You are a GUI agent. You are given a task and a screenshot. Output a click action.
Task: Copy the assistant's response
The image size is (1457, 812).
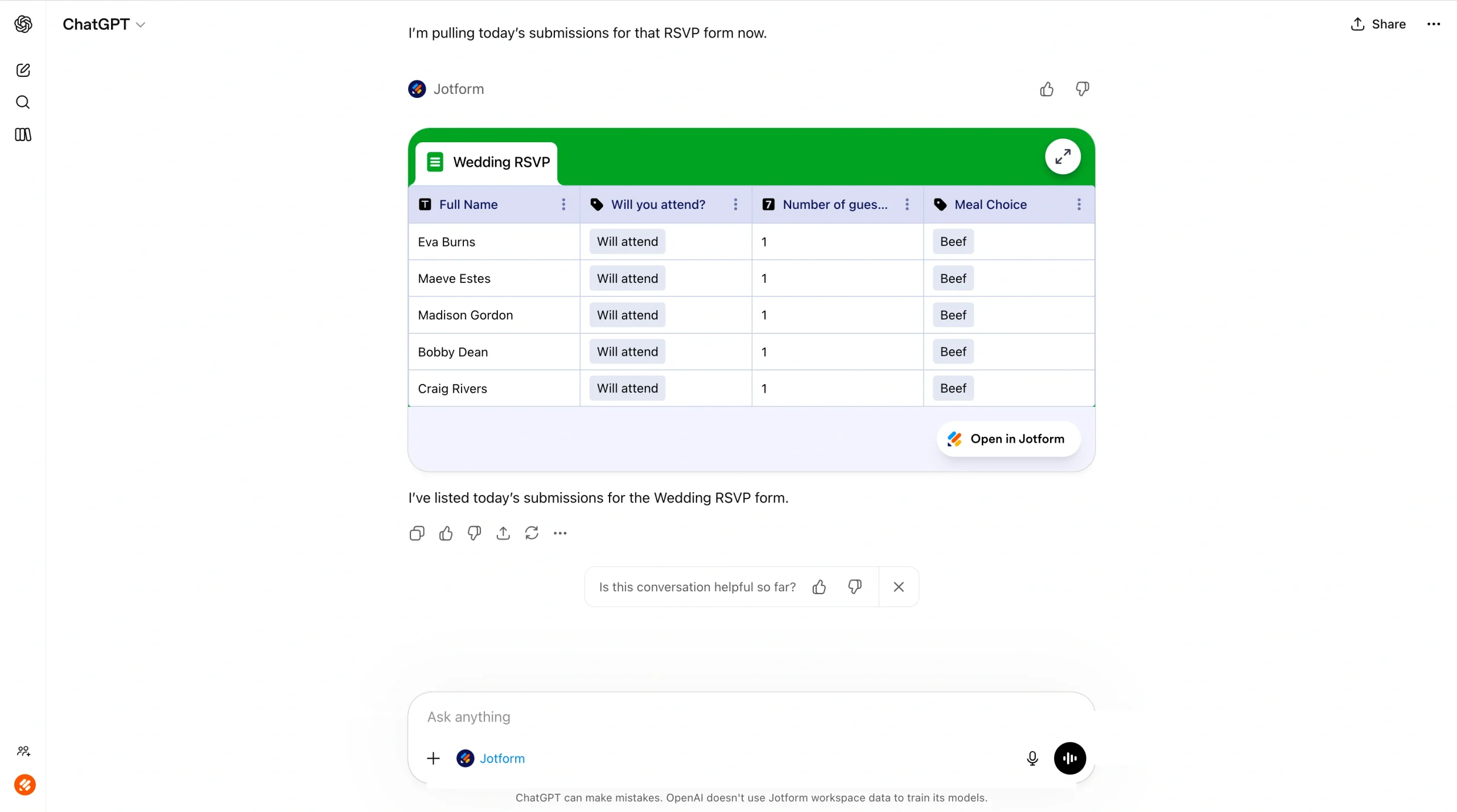[417, 533]
